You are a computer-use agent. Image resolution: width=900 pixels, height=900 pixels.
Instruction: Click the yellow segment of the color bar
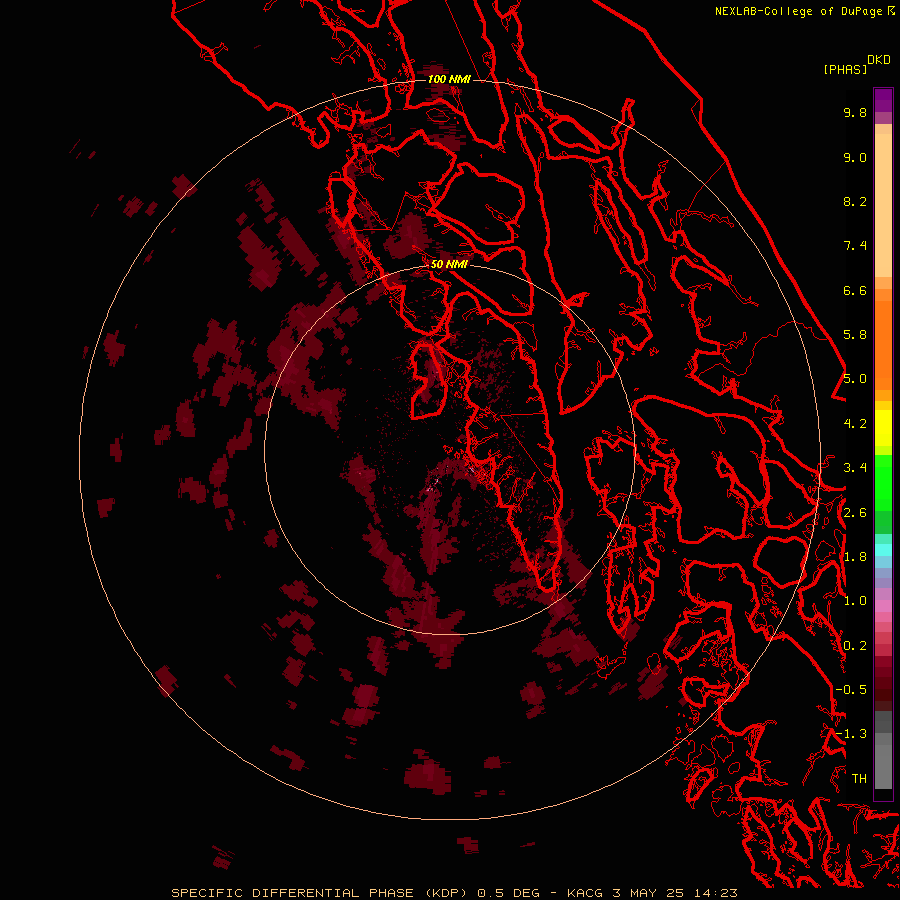[883, 428]
